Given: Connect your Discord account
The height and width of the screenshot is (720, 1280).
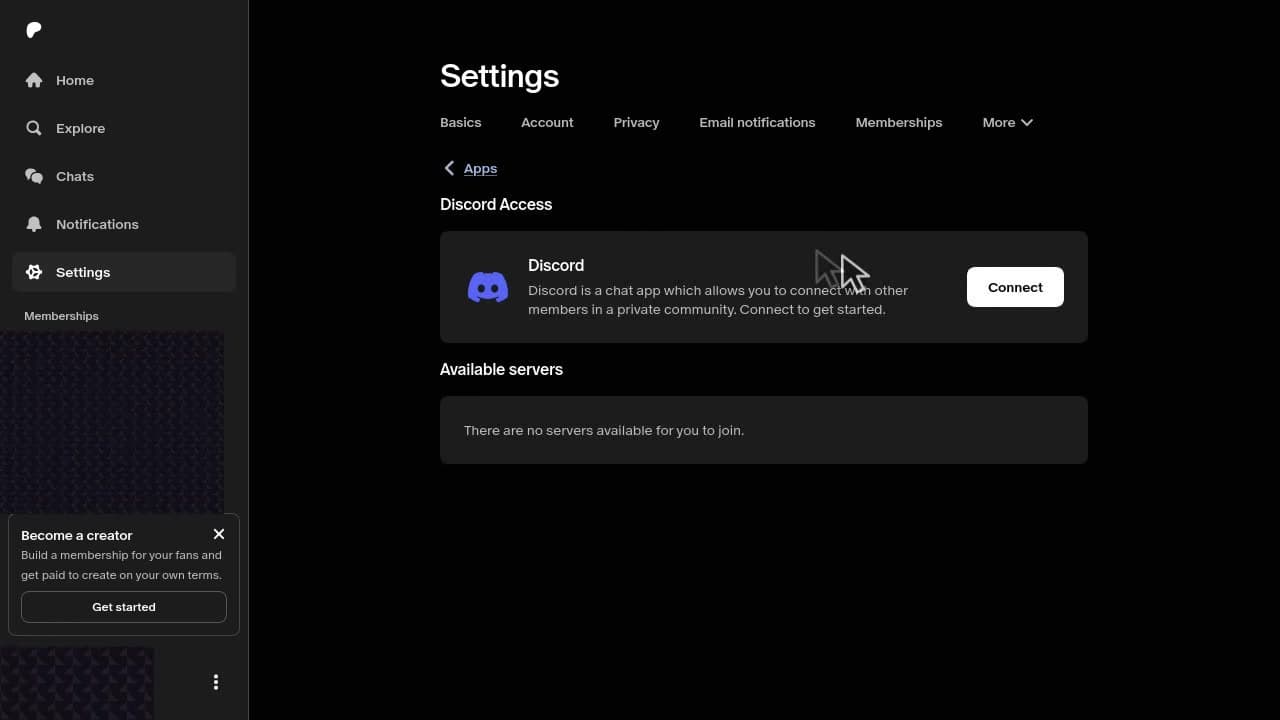Looking at the screenshot, I should [x=1015, y=287].
